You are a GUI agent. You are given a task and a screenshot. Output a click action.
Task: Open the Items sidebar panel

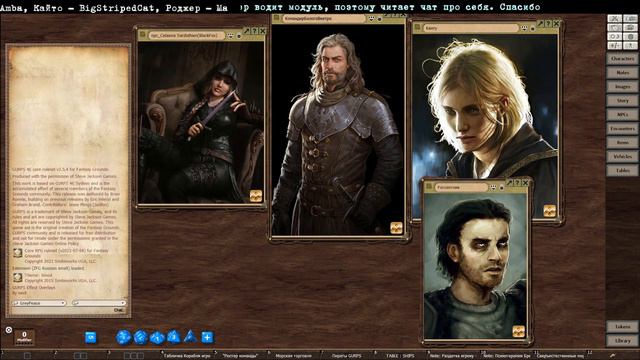(622, 142)
